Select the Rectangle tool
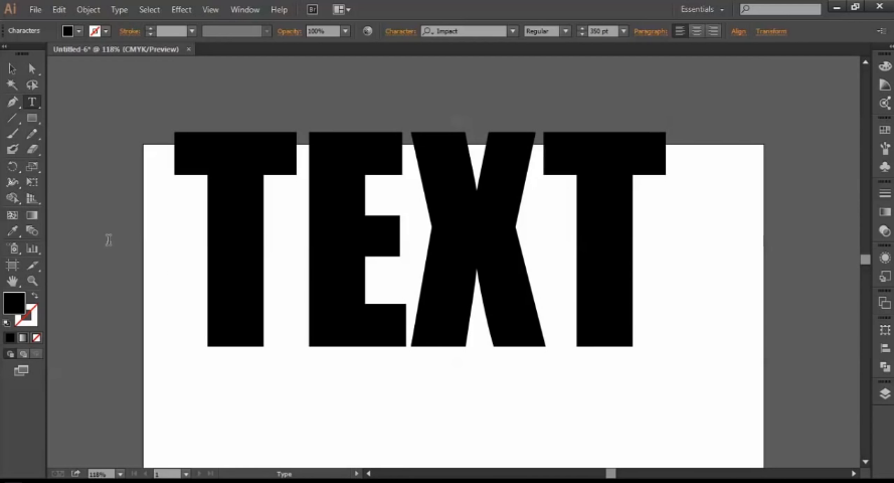This screenshot has width=894, height=483. point(32,118)
